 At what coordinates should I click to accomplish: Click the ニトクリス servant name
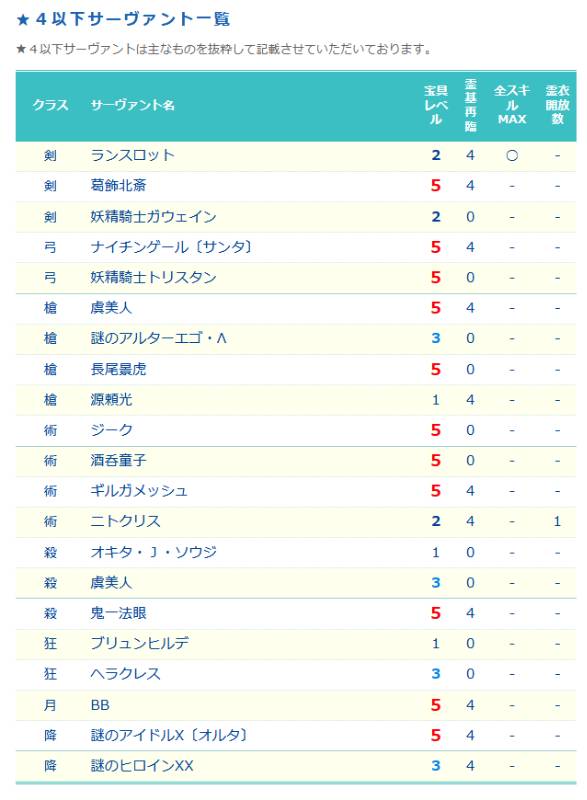[125, 521]
